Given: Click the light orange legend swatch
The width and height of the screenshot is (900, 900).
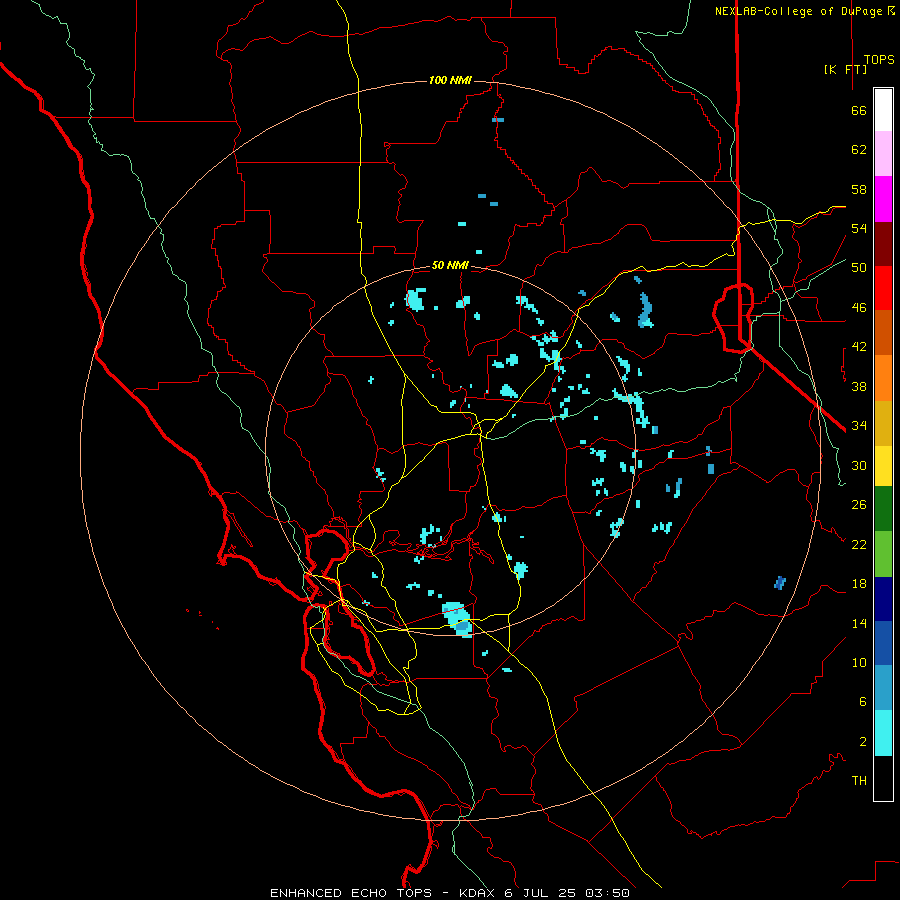Looking at the screenshot, I should (x=883, y=378).
